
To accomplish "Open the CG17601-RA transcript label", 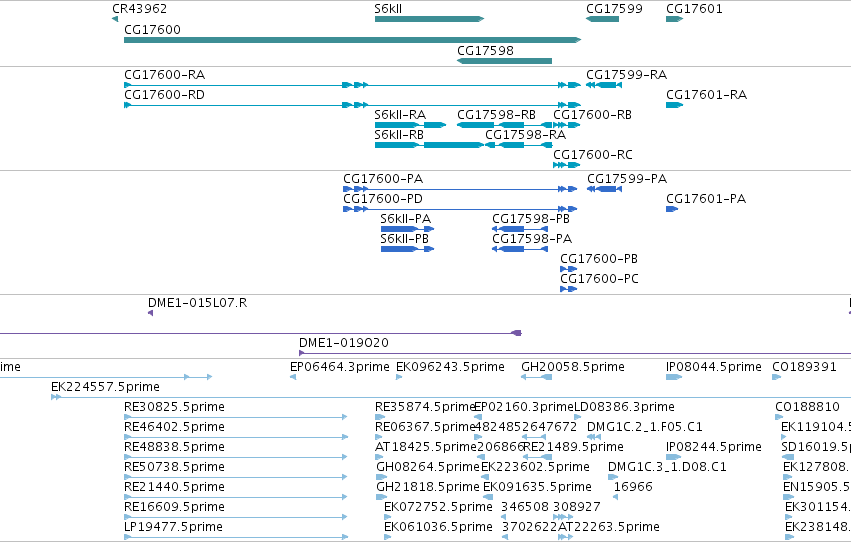I will point(707,94).
